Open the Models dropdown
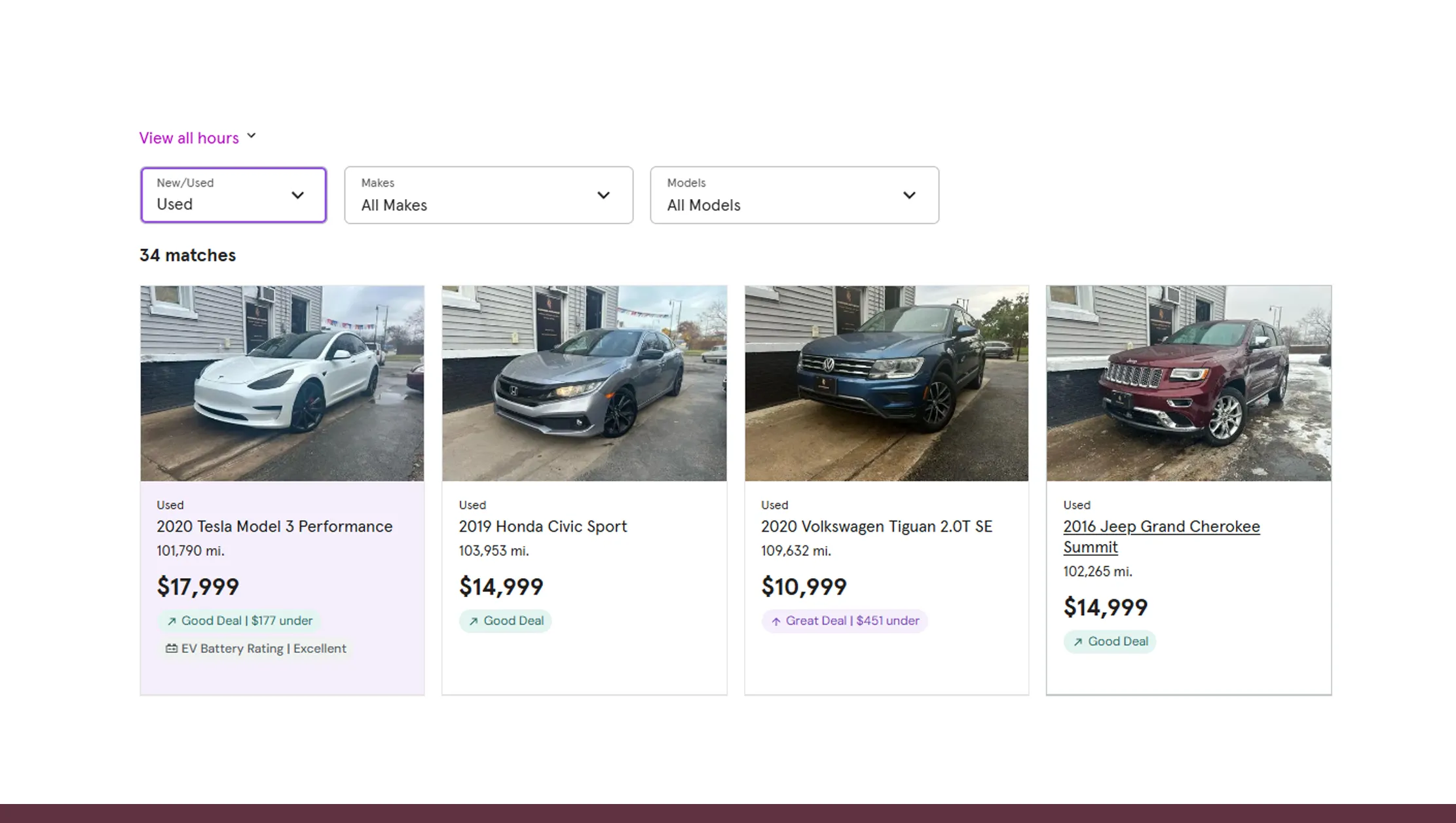The image size is (1456, 823). [x=794, y=195]
